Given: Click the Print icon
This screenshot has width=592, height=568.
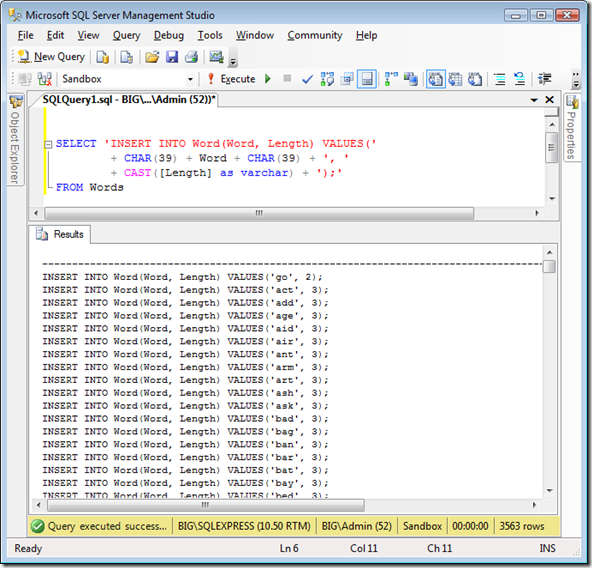Looking at the screenshot, I should pyautogui.click(x=191, y=57).
